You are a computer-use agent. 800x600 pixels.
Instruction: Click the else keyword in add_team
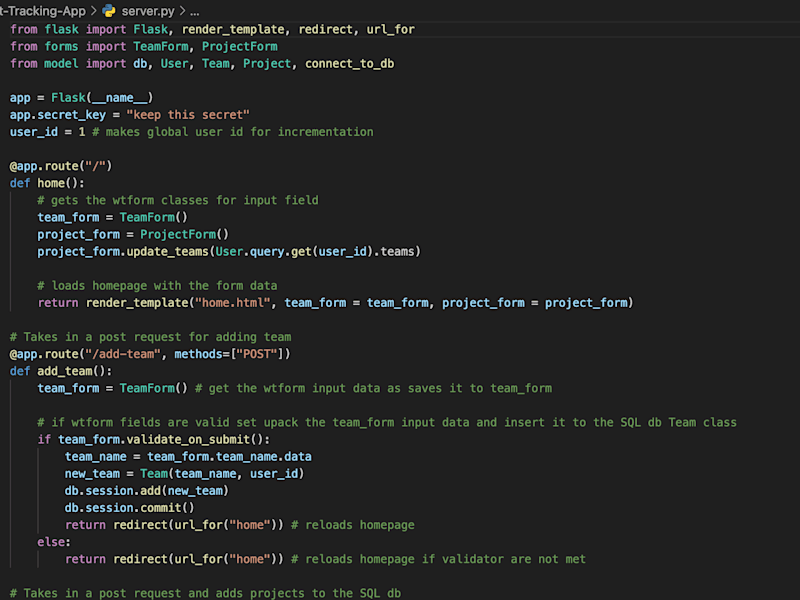coord(51,542)
